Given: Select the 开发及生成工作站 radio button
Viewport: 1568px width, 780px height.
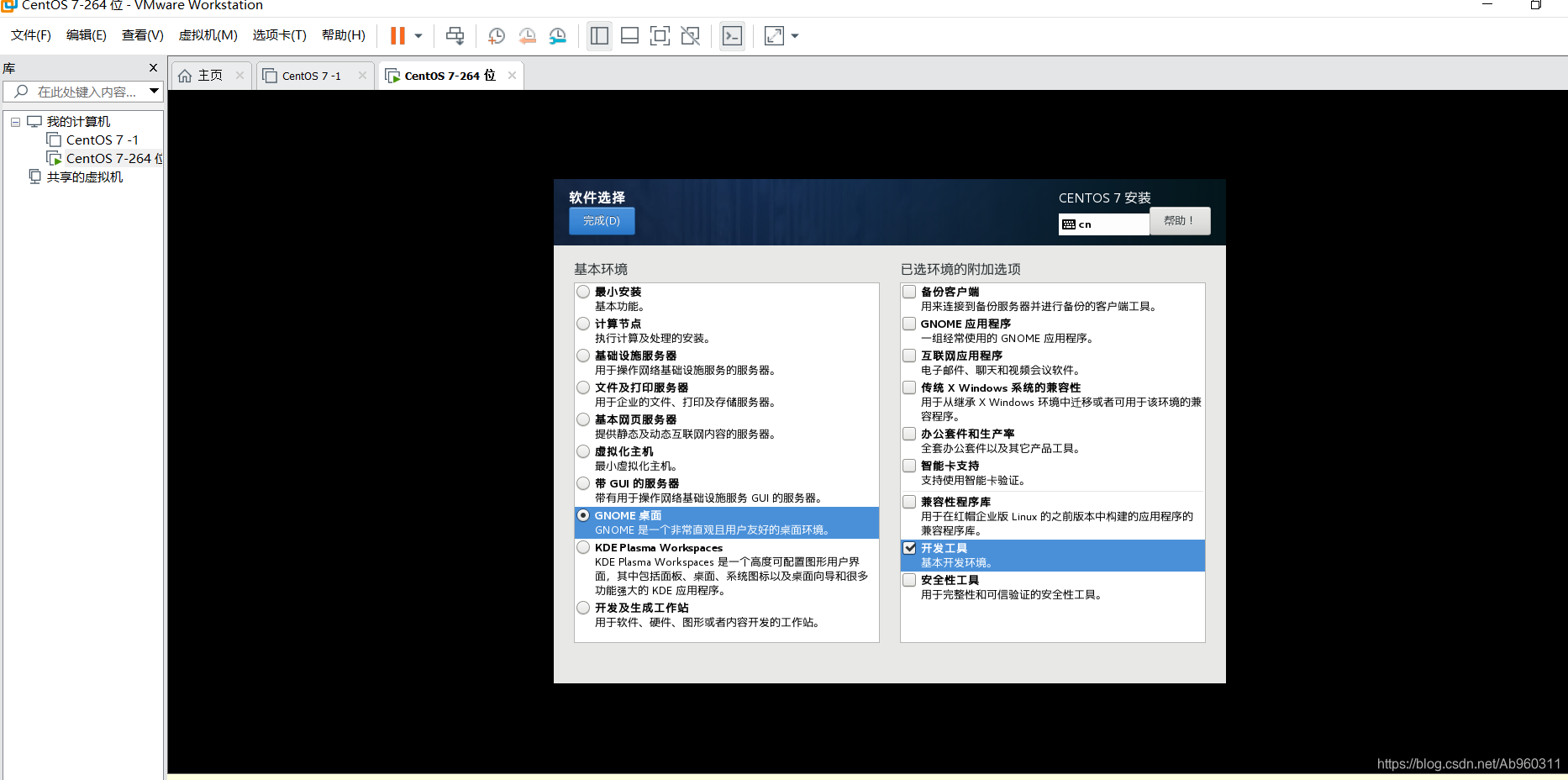Looking at the screenshot, I should pos(583,608).
